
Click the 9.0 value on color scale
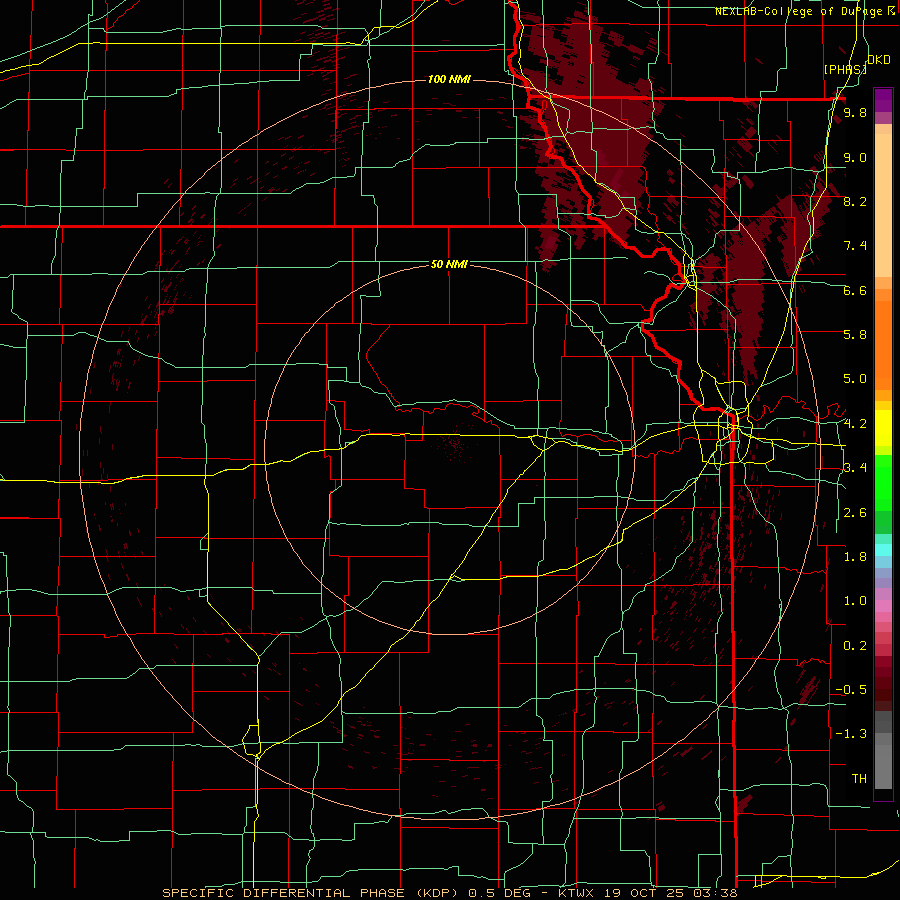pyautogui.click(x=855, y=157)
